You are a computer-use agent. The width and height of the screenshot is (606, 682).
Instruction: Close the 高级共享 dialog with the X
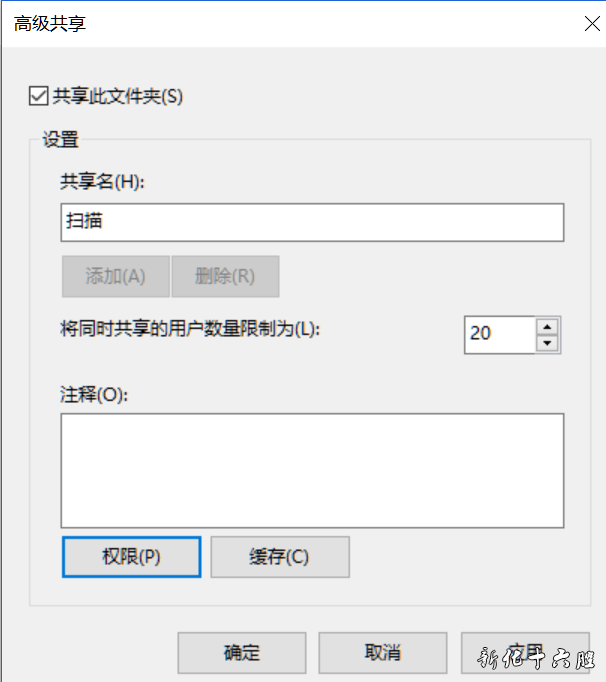tap(592, 23)
